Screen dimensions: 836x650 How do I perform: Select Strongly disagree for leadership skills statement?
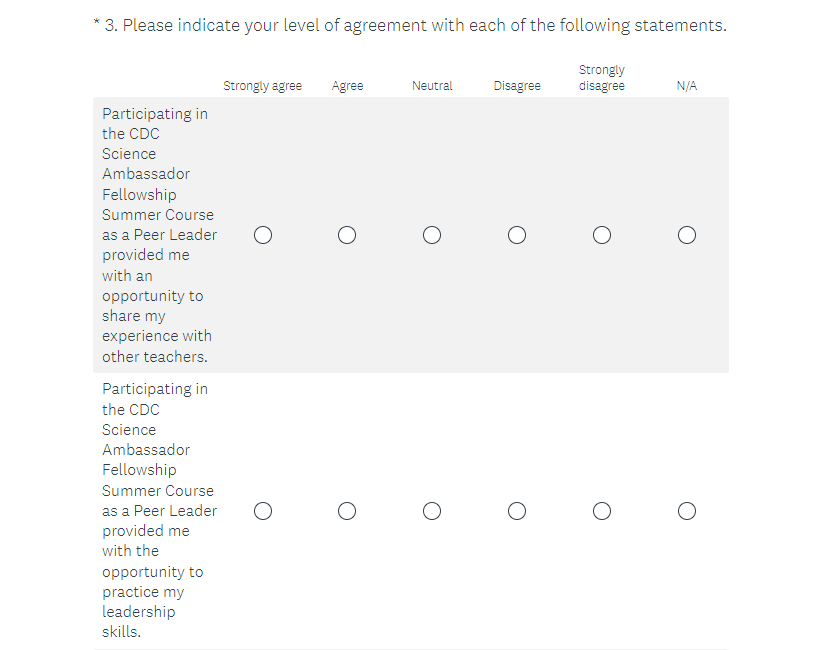[602, 511]
